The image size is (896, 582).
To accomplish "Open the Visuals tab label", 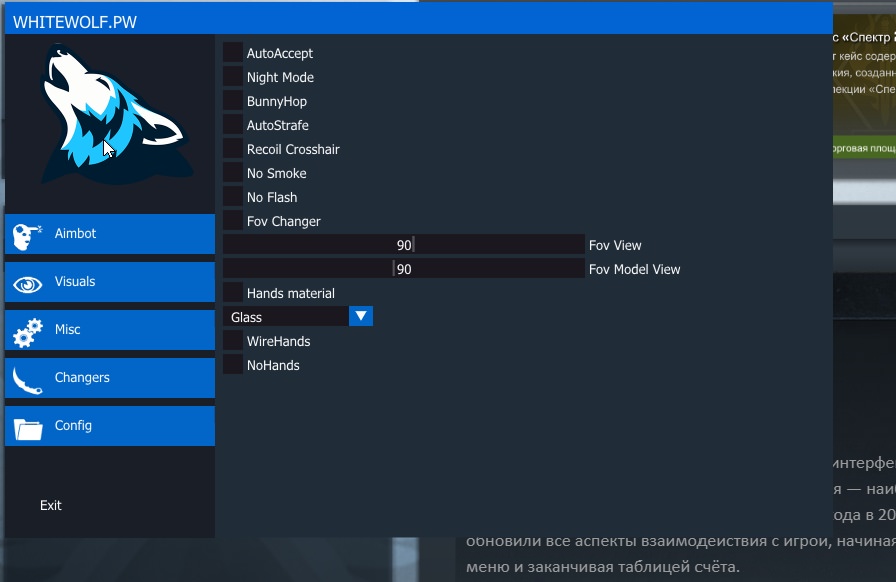I will (x=75, y=281).
